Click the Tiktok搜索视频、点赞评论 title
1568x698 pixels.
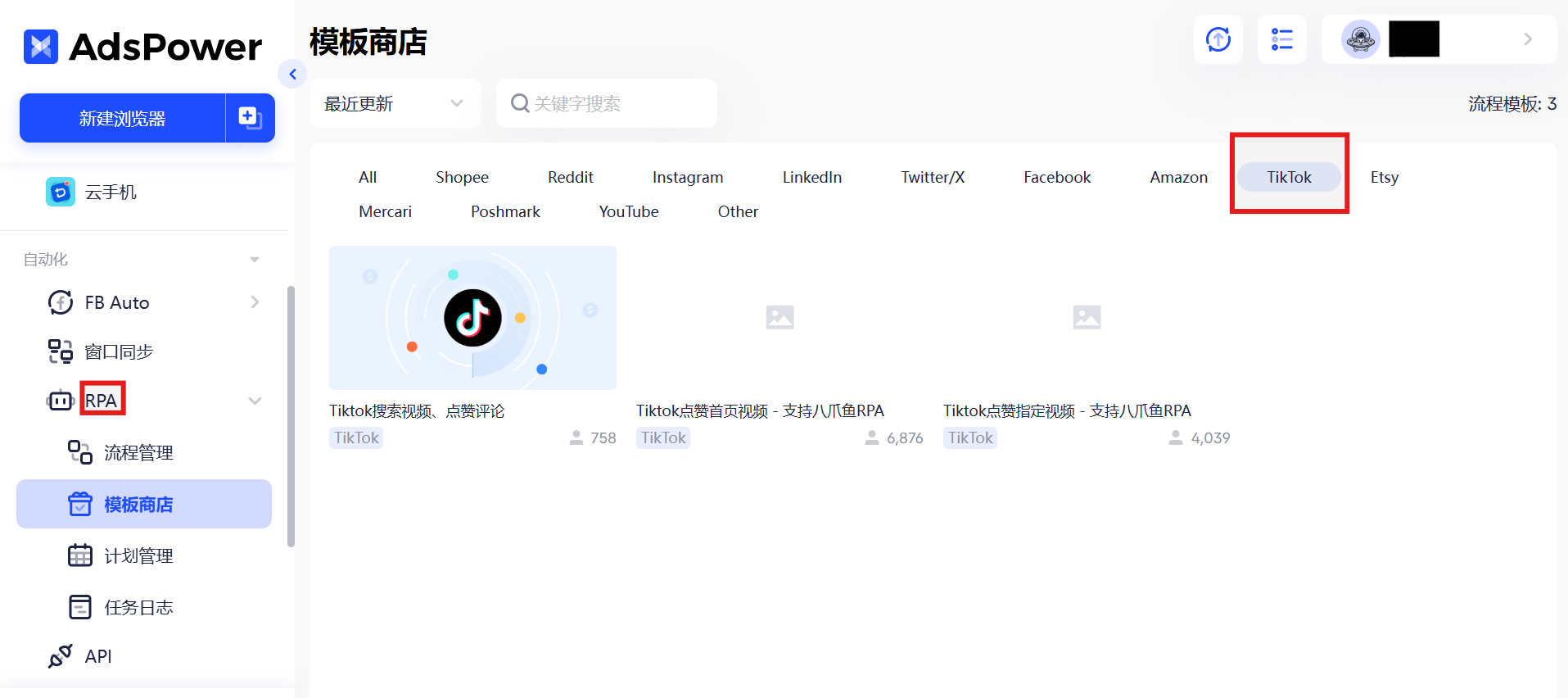417,410
